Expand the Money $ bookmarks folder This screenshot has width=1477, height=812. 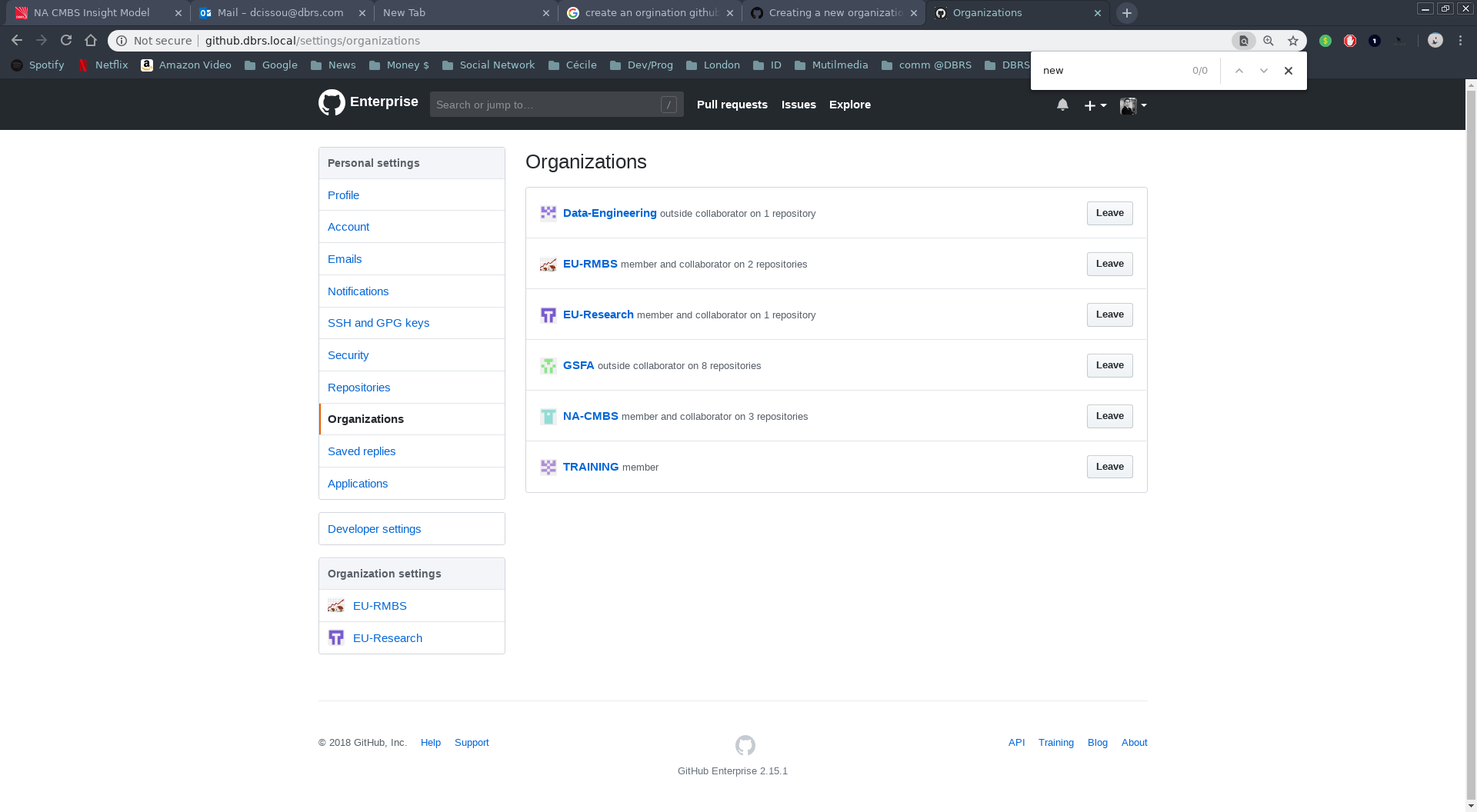coord(399,65)
